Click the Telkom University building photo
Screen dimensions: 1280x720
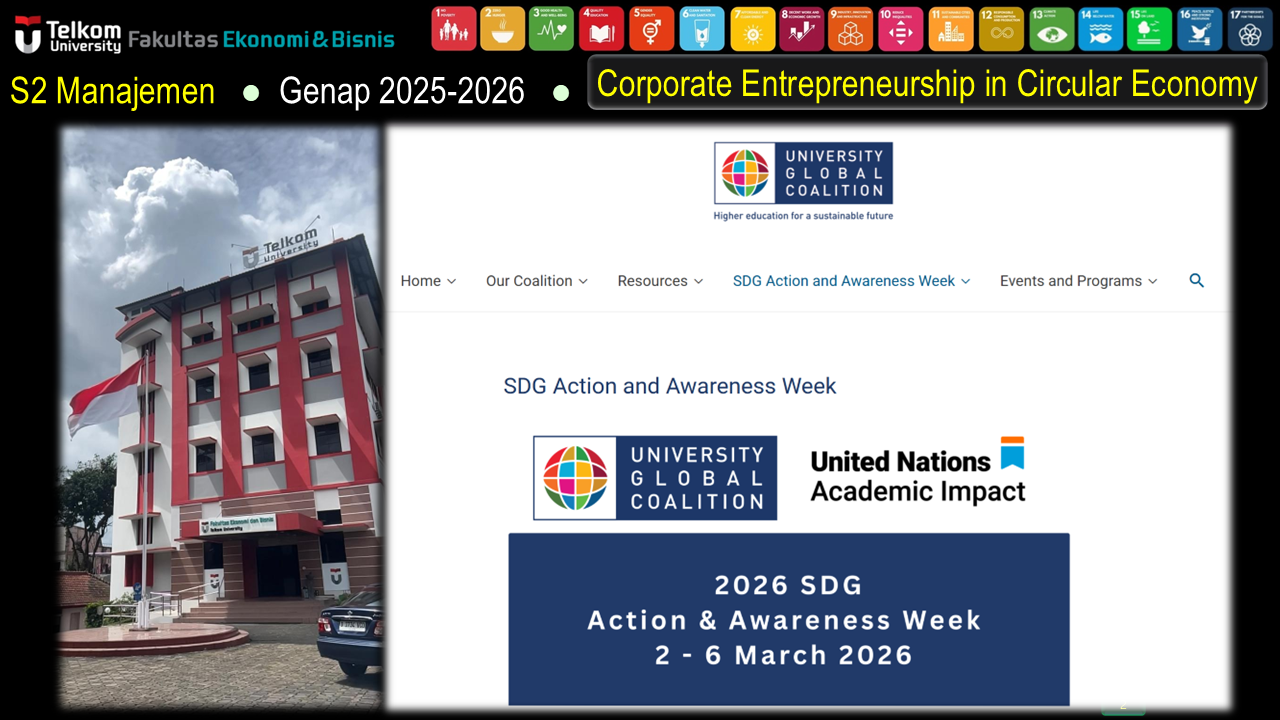[x=221, y=416]
